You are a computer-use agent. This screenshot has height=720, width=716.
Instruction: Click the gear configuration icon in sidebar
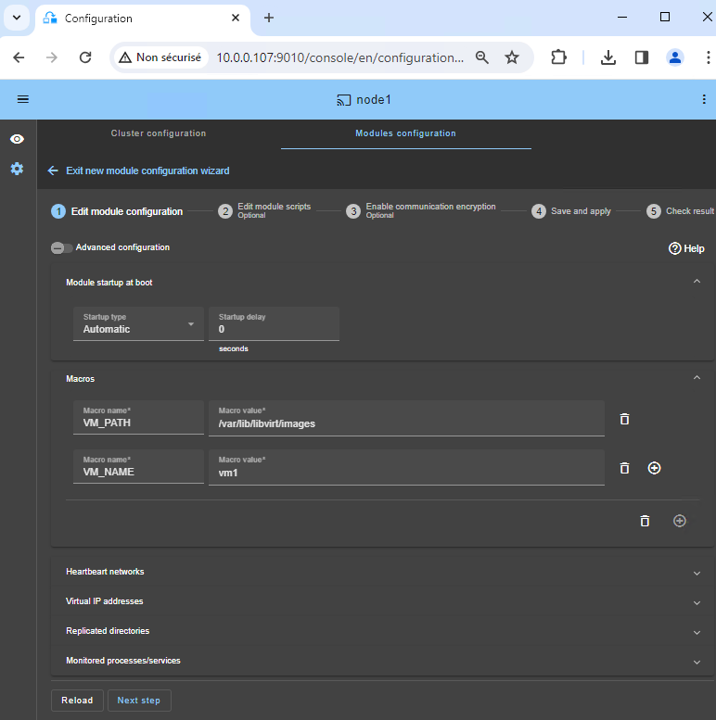(17, 169)
